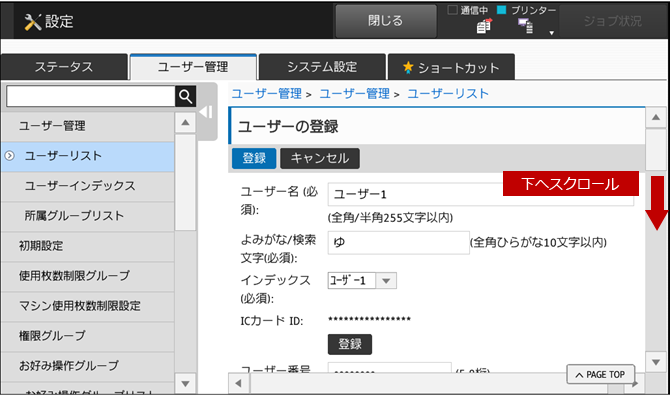Click the キャンセル button

[320, 158]
